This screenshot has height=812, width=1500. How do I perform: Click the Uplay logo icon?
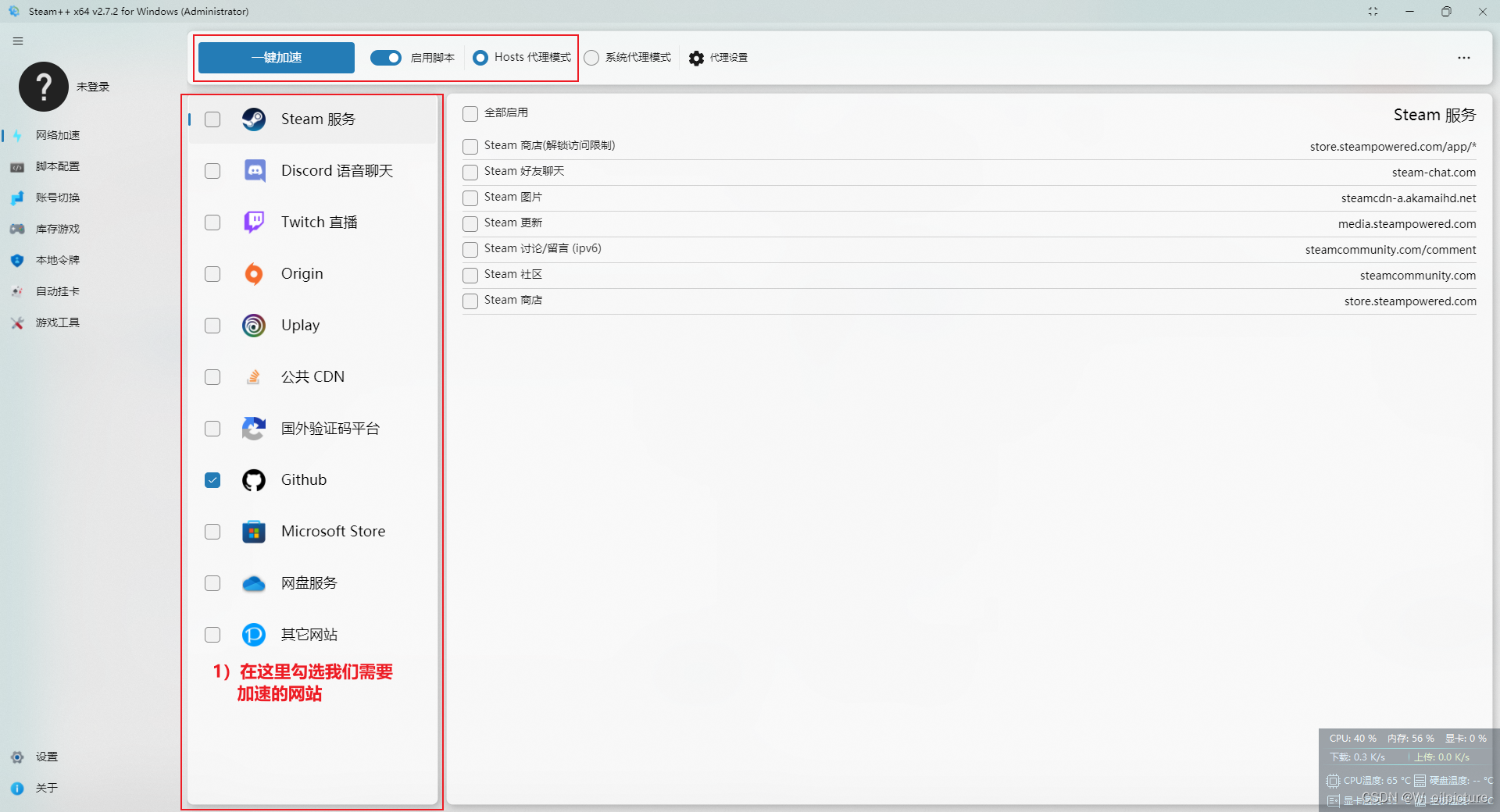pyautogui.click(x=254, y=326)
